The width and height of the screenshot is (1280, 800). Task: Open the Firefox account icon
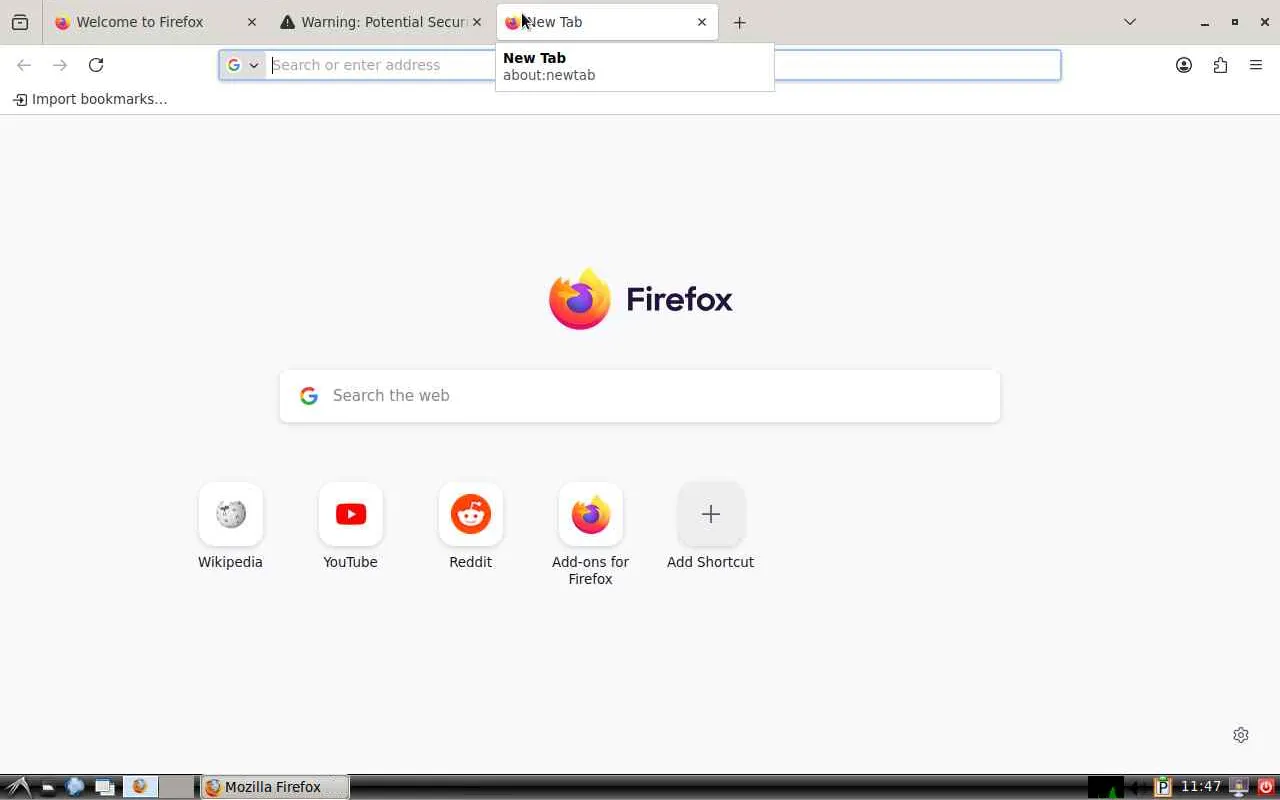tap(1184, 65)
